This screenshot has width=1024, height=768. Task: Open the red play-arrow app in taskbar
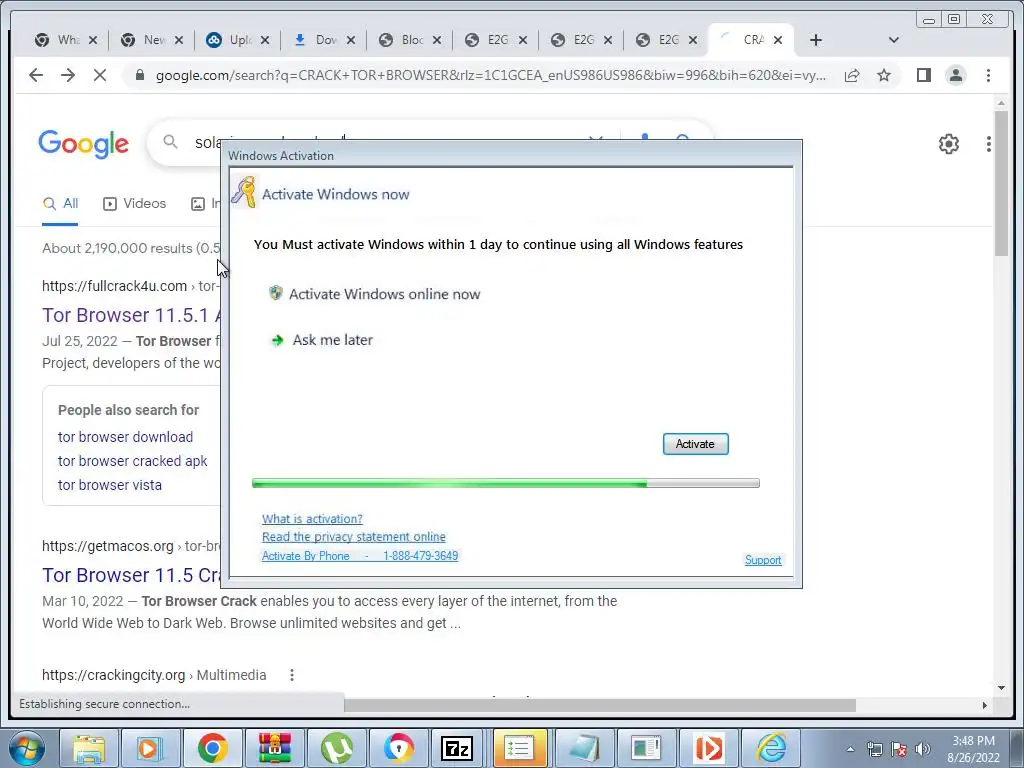coord(708,748)
